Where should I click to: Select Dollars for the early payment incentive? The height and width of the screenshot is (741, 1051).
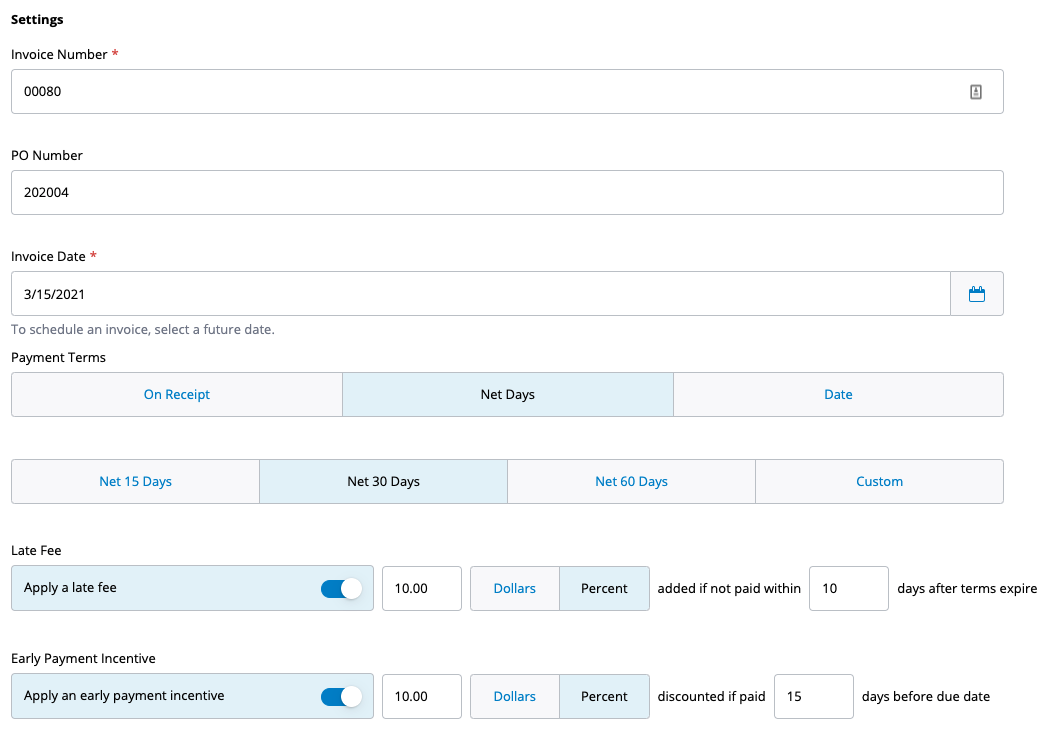coord(514,696)
